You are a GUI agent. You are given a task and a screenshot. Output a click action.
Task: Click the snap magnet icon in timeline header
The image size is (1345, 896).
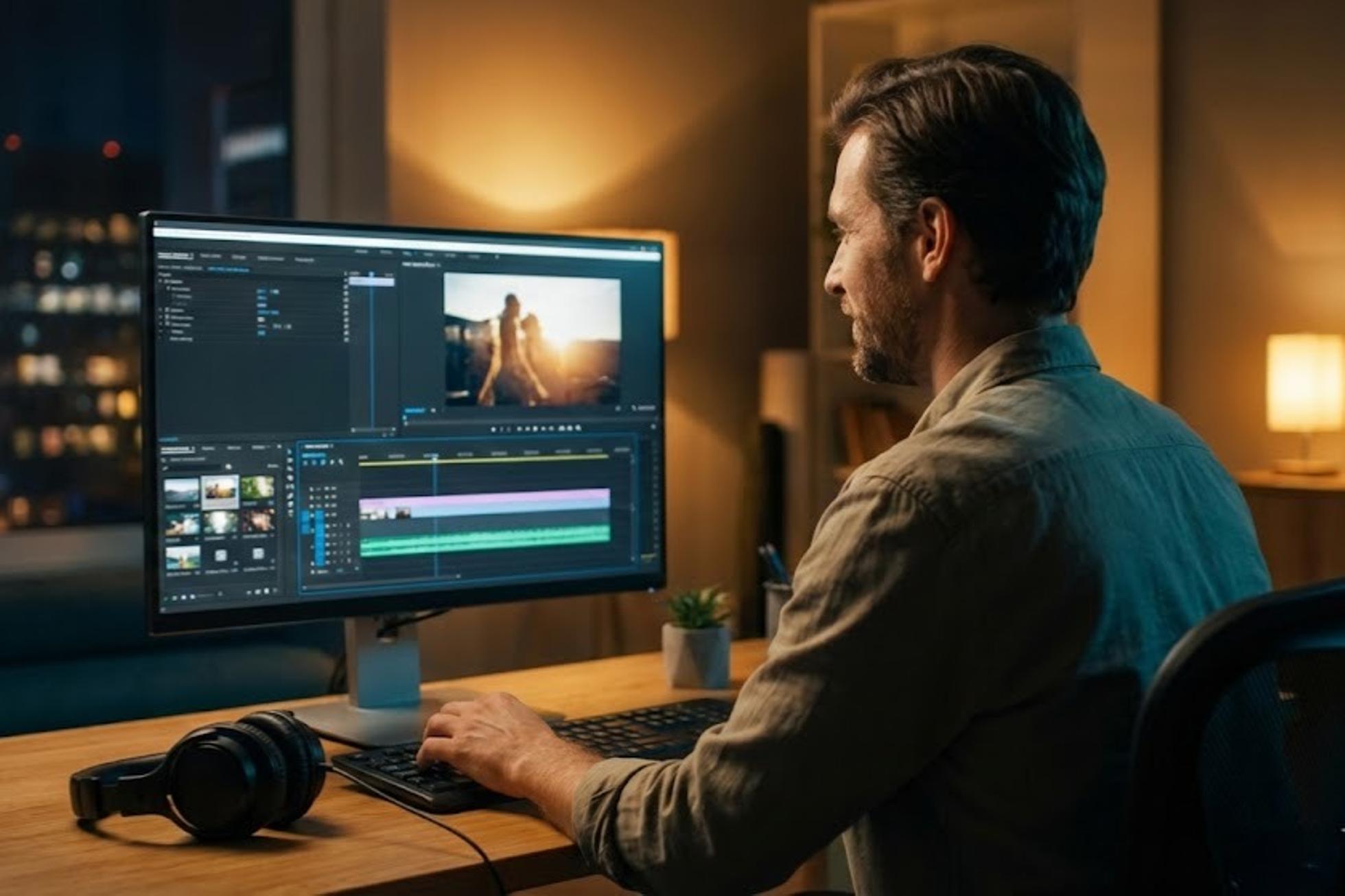[314, 462]
